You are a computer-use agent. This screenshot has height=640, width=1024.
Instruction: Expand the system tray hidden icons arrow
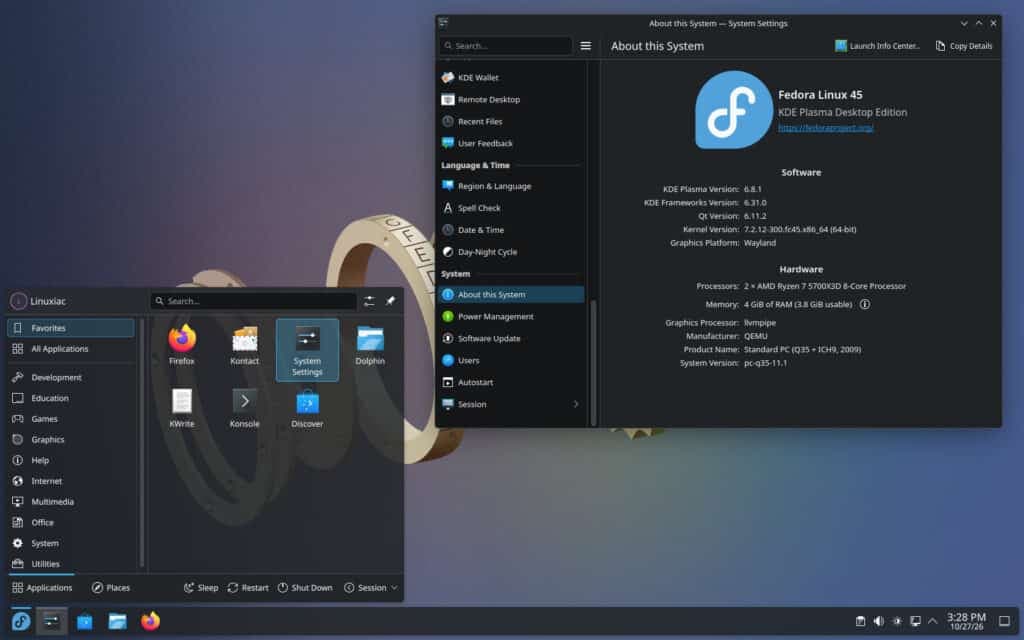click(x=933, y=621)
